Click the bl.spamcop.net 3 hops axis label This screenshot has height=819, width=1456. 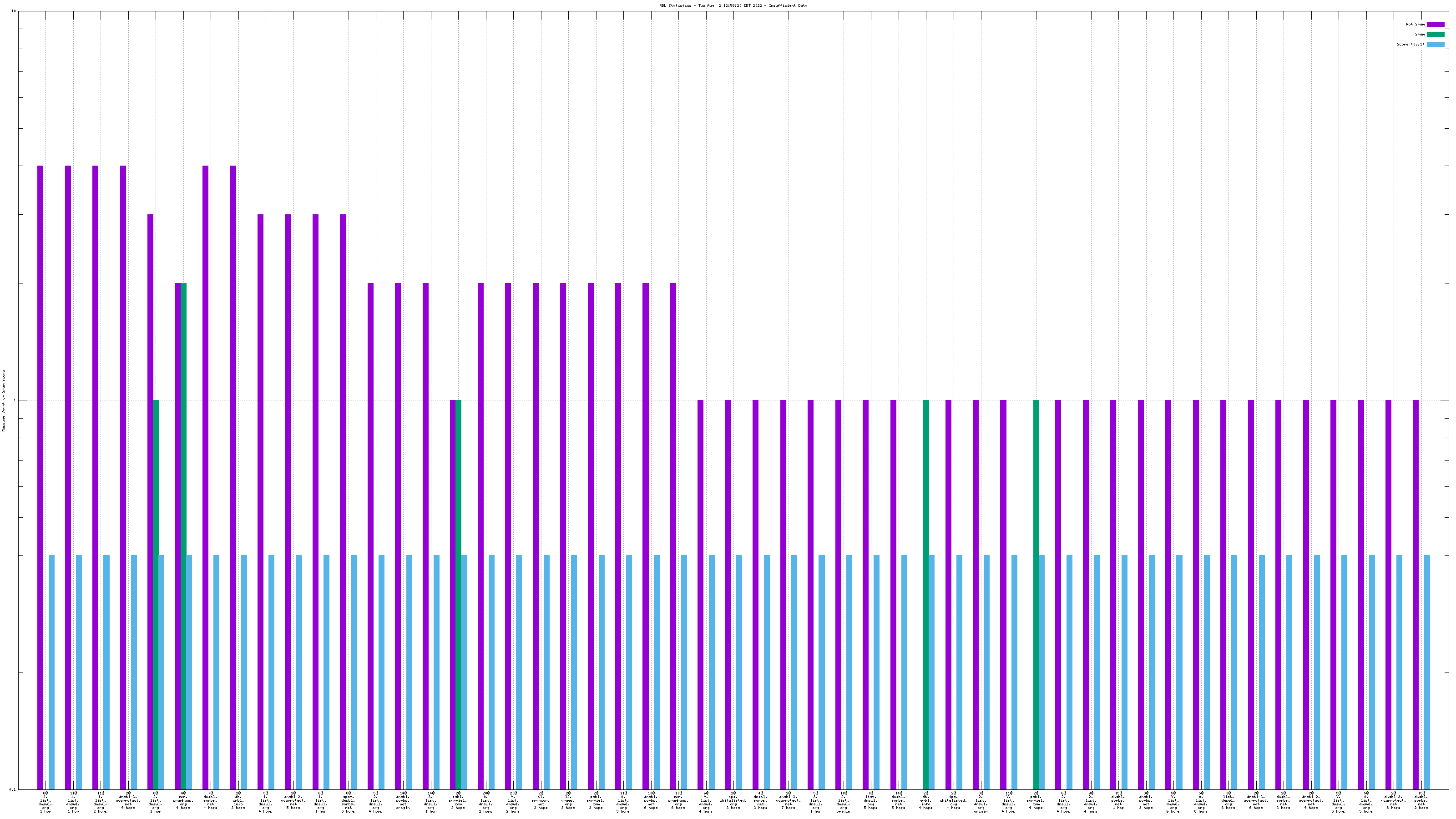pyautogui.click(x=541, y=801)
